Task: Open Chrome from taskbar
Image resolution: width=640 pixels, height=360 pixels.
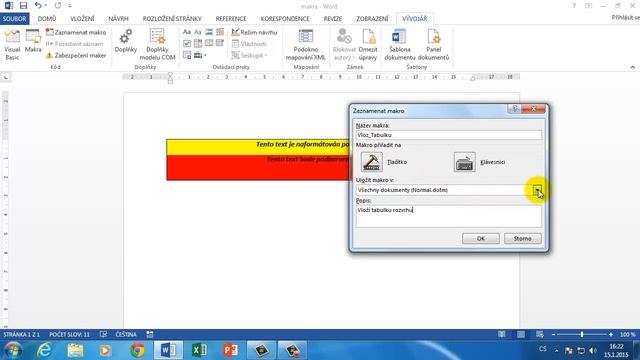Action: coord(137,350)
